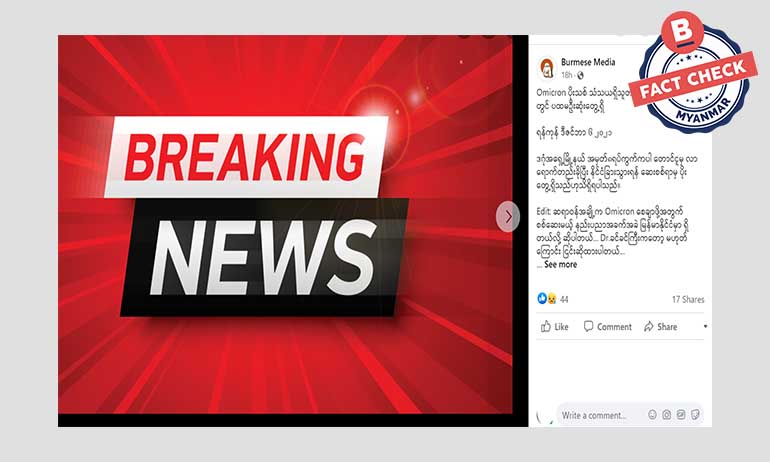Go to next photo with the arrow

click(508, 216)
